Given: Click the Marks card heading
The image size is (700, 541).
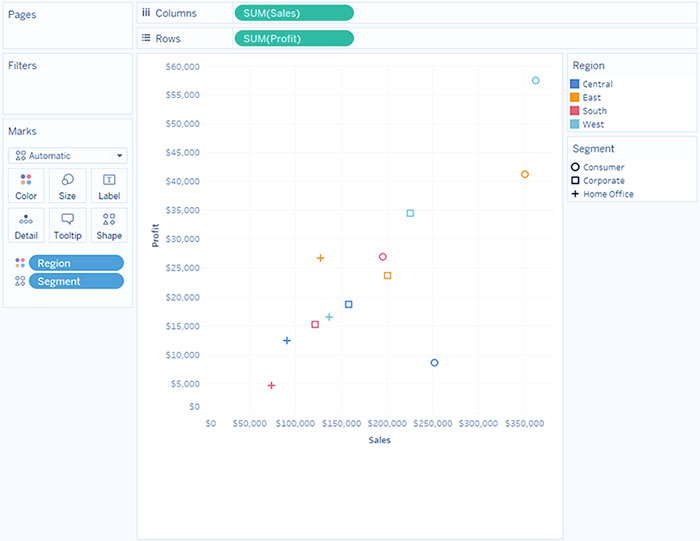Looking at the screenshot, I should pyautogui.click(x=22, y=131).
